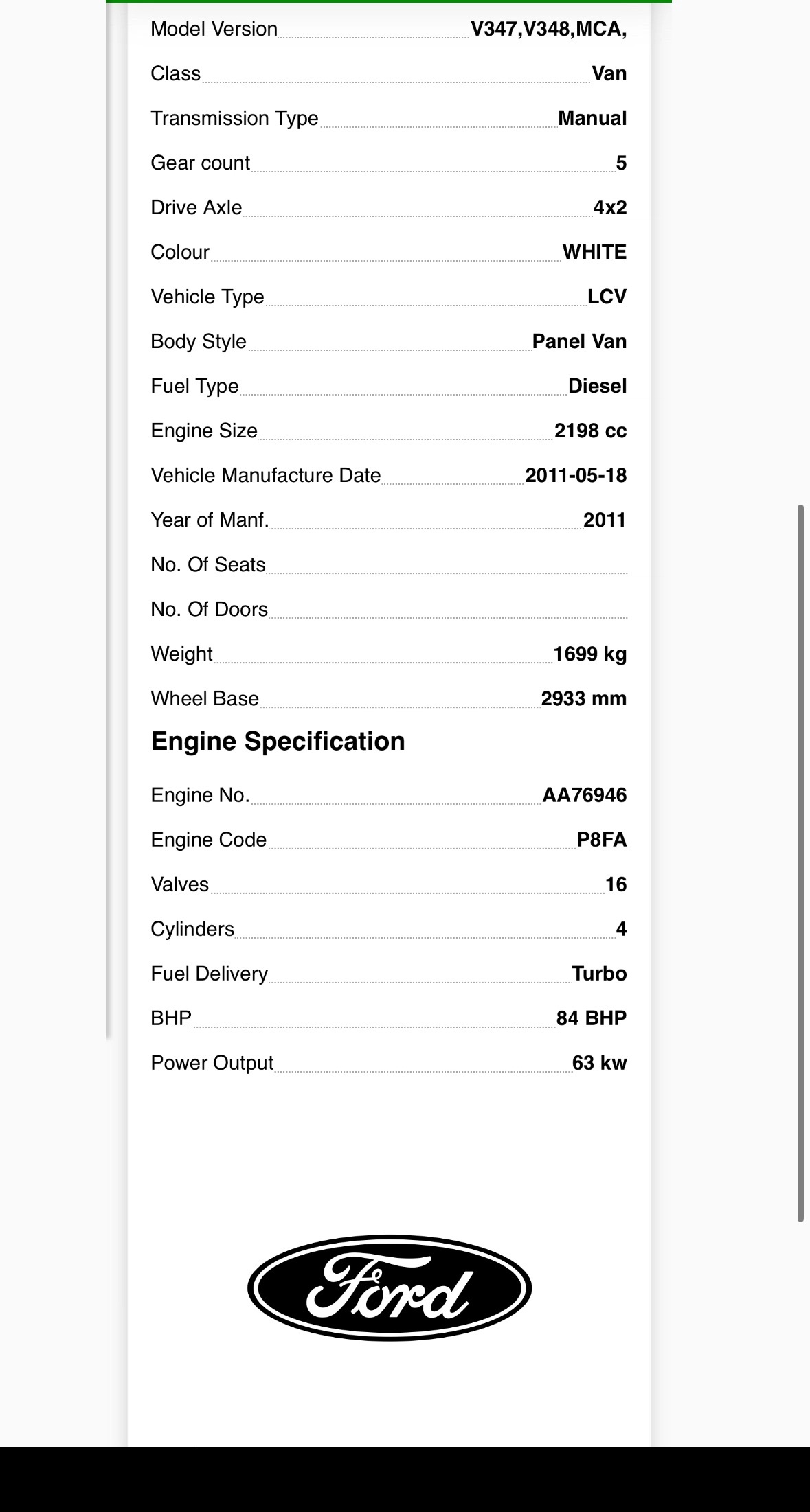Click the Drive Axle 4x2 value
The height and width of the screenshot is (1512, 810).
tap(610, 207)
